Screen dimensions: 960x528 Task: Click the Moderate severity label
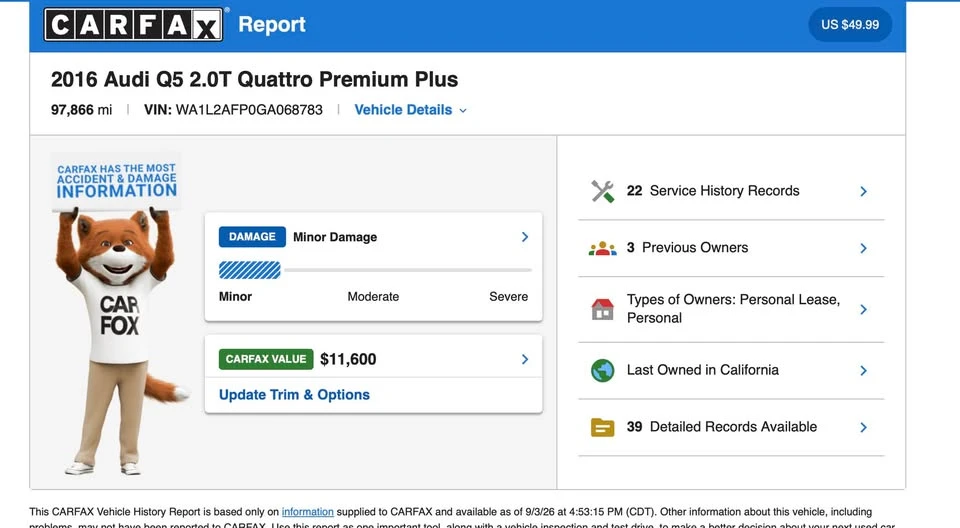[373, 296]
